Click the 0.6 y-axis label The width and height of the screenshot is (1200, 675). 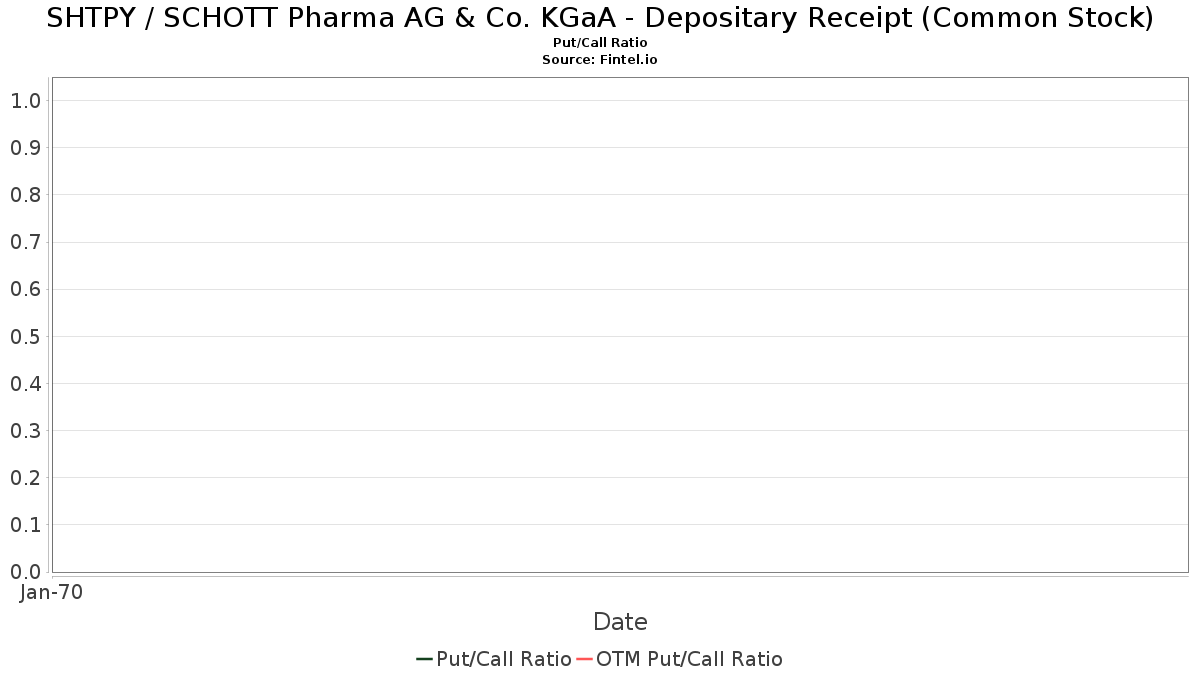pos(25,289)
